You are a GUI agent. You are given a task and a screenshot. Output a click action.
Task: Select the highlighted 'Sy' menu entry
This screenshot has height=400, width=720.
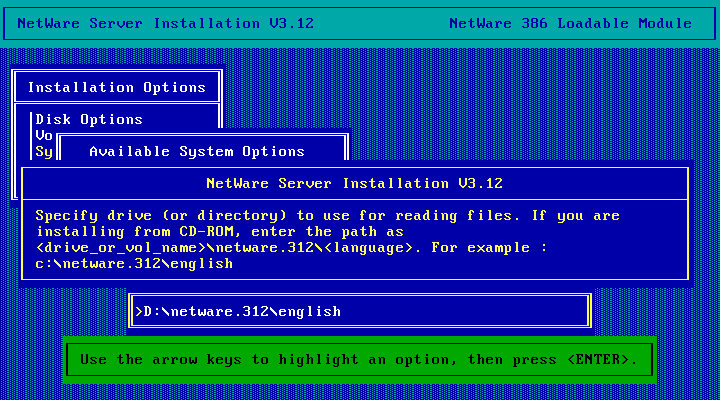coord(44,152)
